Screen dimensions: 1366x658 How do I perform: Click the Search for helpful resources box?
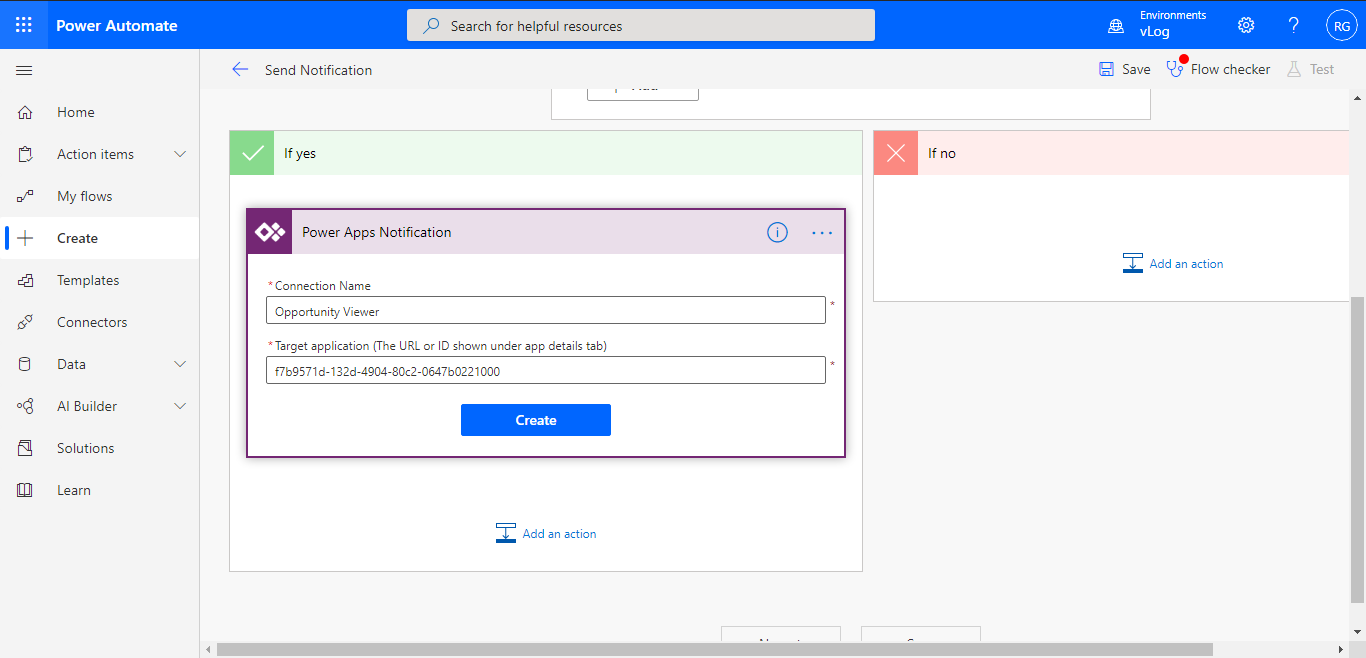(x=641, y=26)
